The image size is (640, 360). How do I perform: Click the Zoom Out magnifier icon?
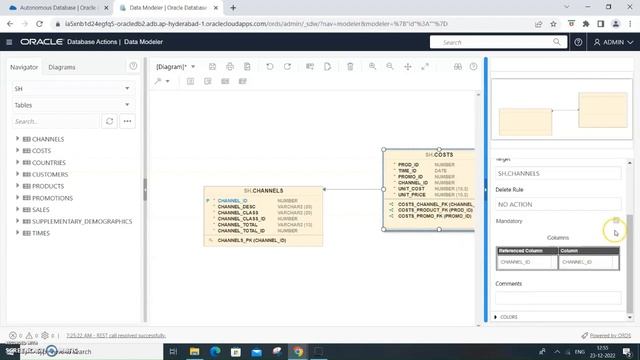pyautogui.click(x=390, y=67)
